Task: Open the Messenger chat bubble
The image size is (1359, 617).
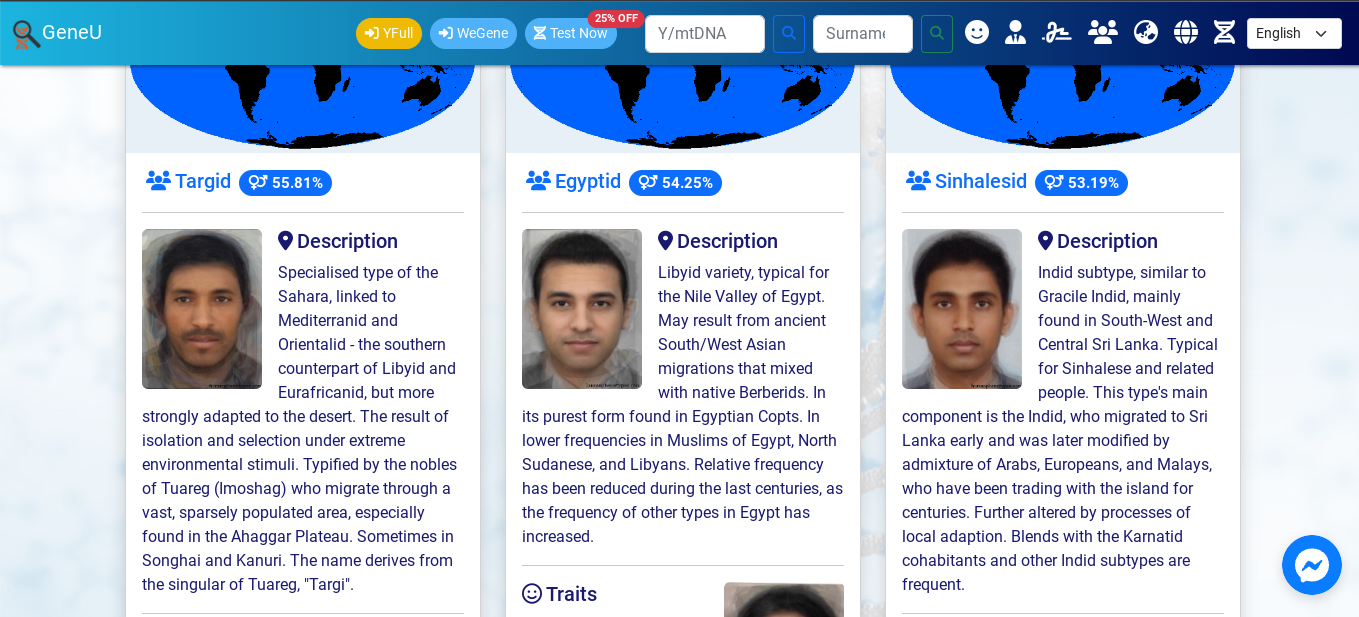Action: point(1312,565)
